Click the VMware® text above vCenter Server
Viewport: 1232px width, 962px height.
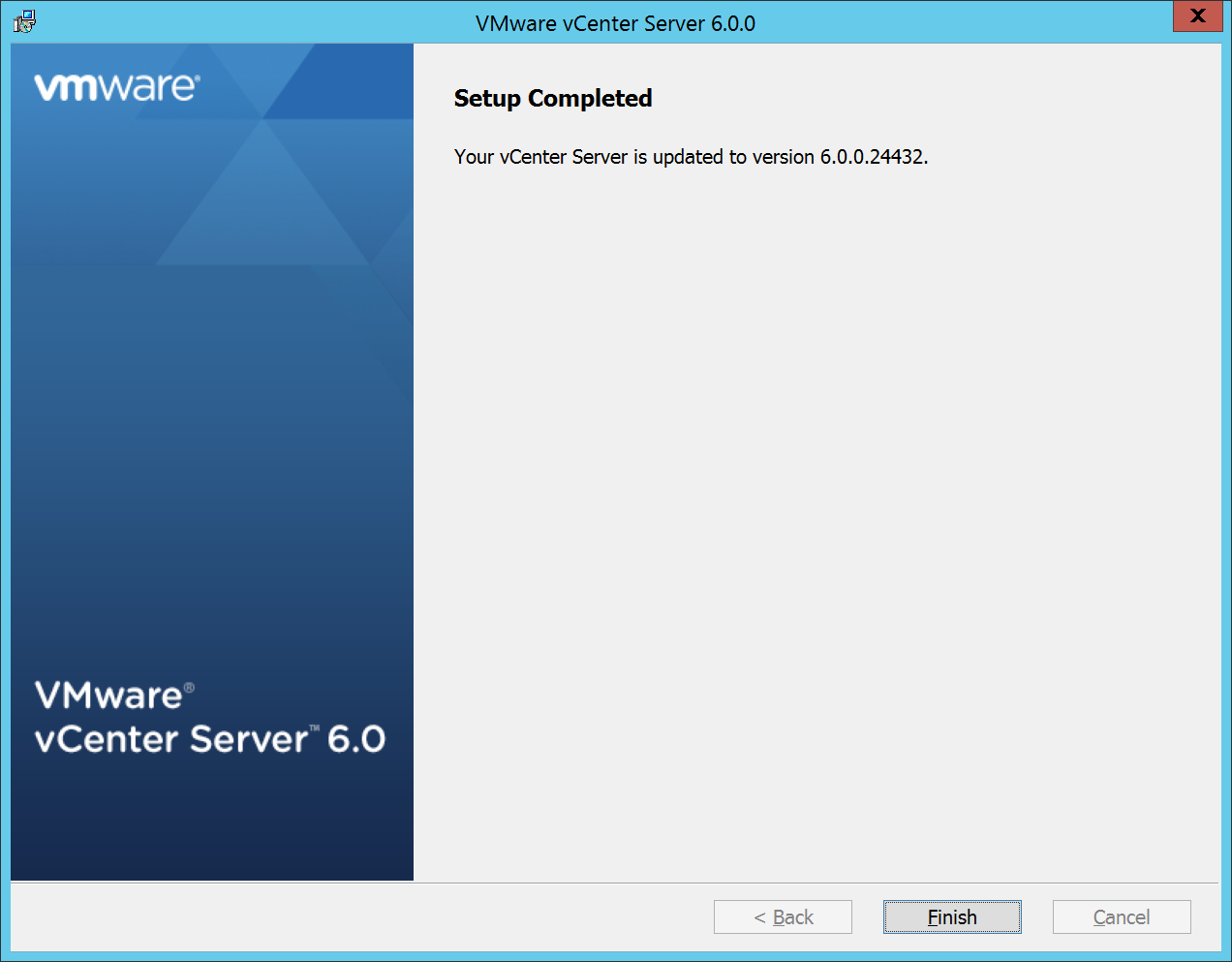(108, 696)
